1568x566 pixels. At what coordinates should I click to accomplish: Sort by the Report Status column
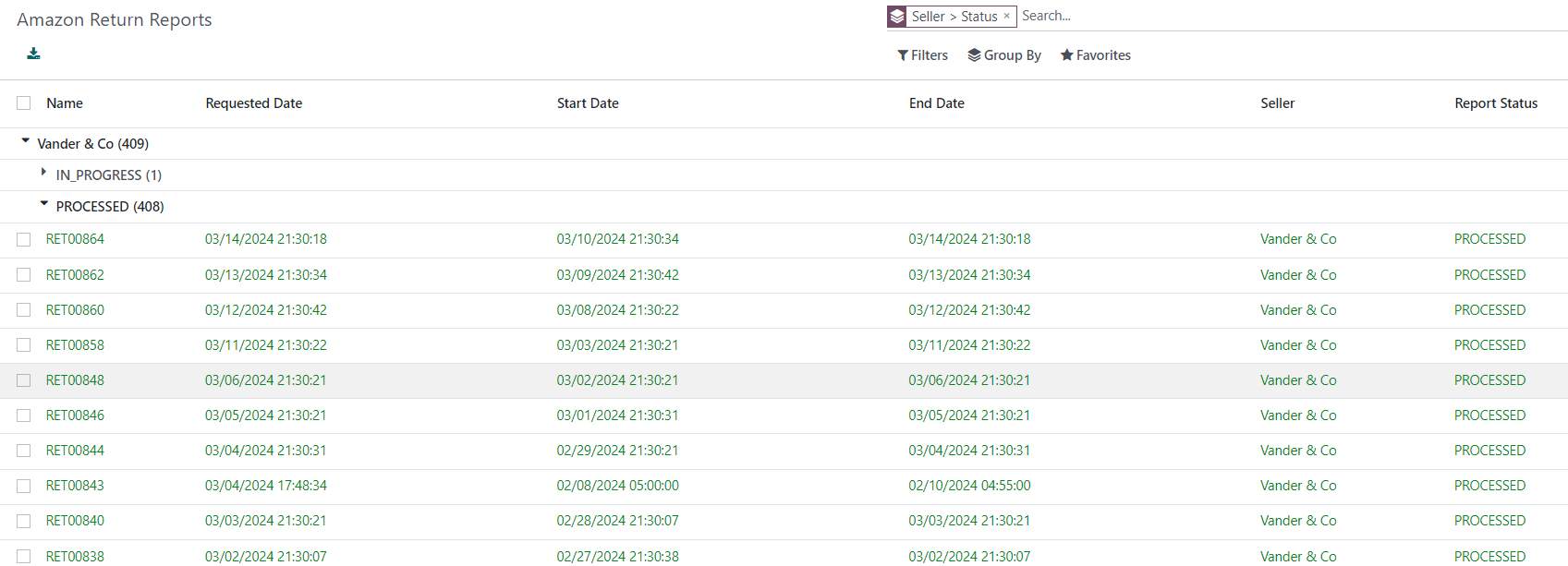tap(1496, 103)
